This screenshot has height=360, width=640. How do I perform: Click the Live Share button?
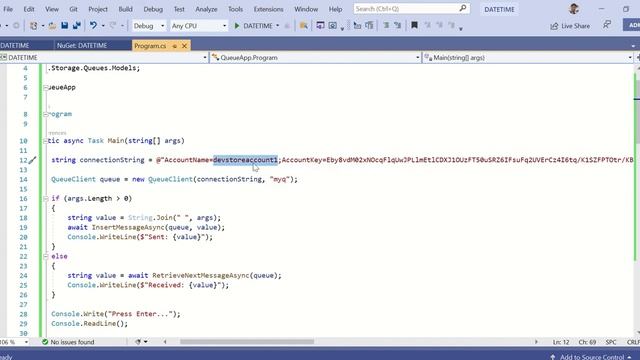[570, 26]
